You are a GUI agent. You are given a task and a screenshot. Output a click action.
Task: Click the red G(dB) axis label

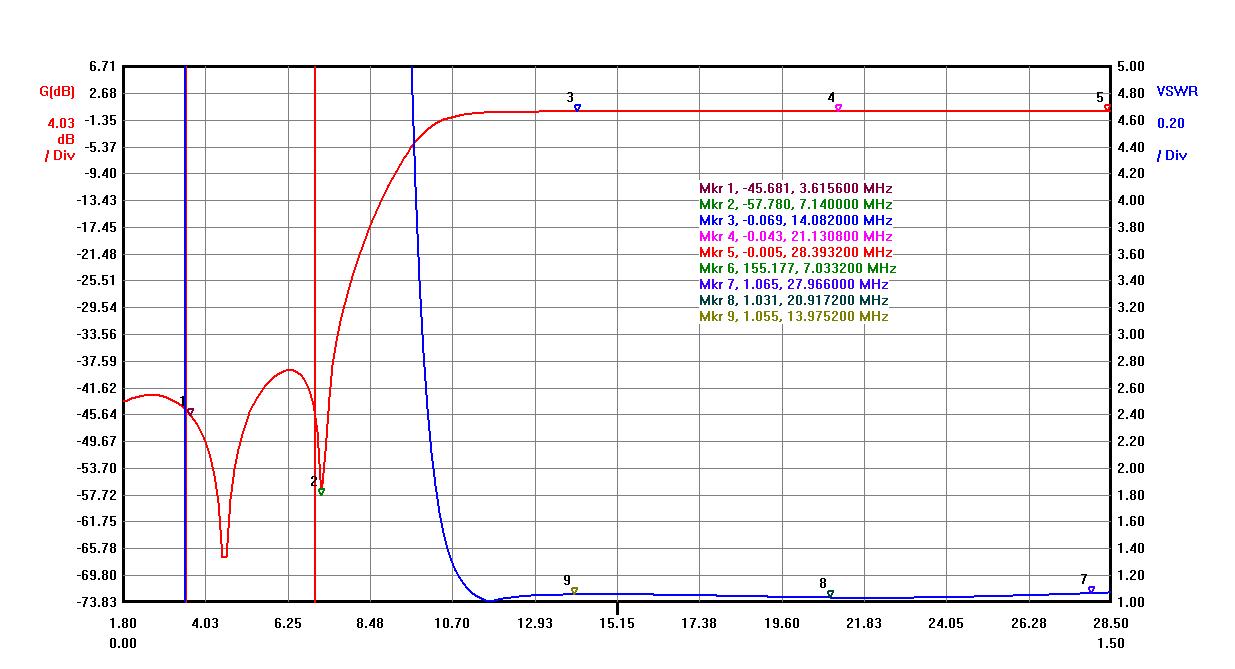coord(58,92)
